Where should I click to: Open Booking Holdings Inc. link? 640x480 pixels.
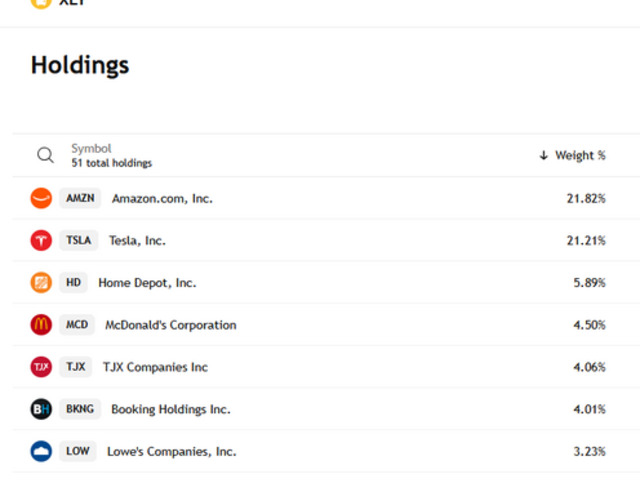170,409
